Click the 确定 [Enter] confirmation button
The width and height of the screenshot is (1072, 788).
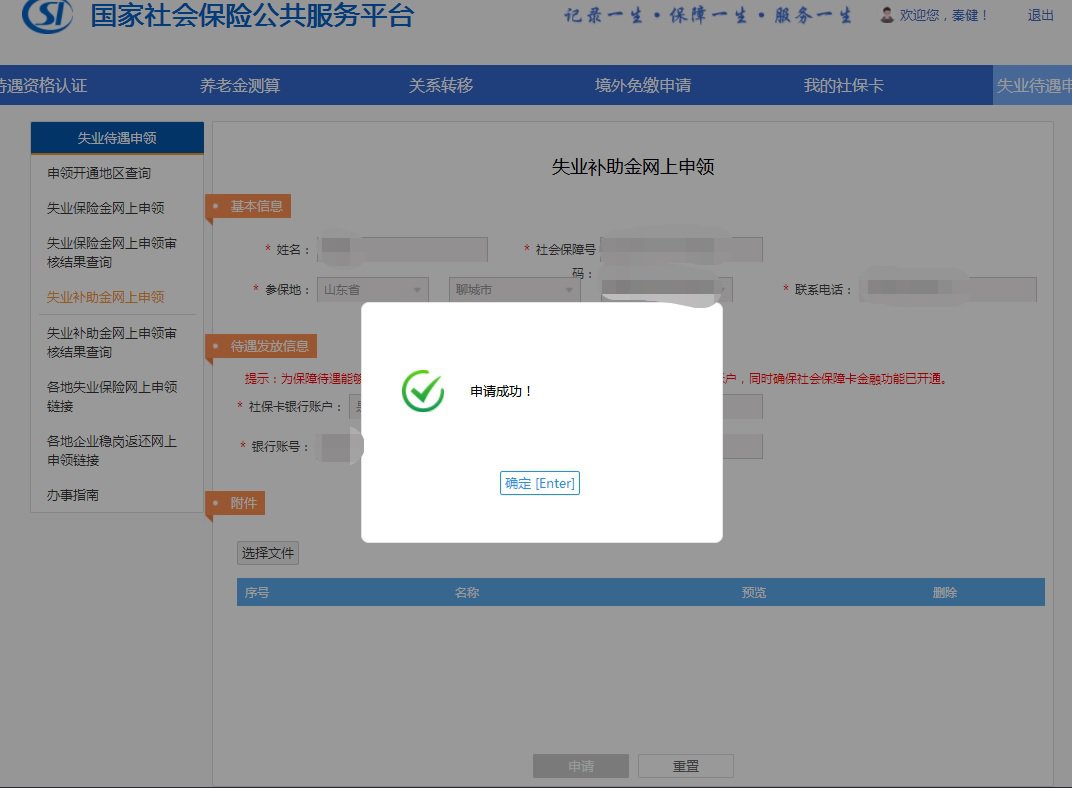[539, 484]
